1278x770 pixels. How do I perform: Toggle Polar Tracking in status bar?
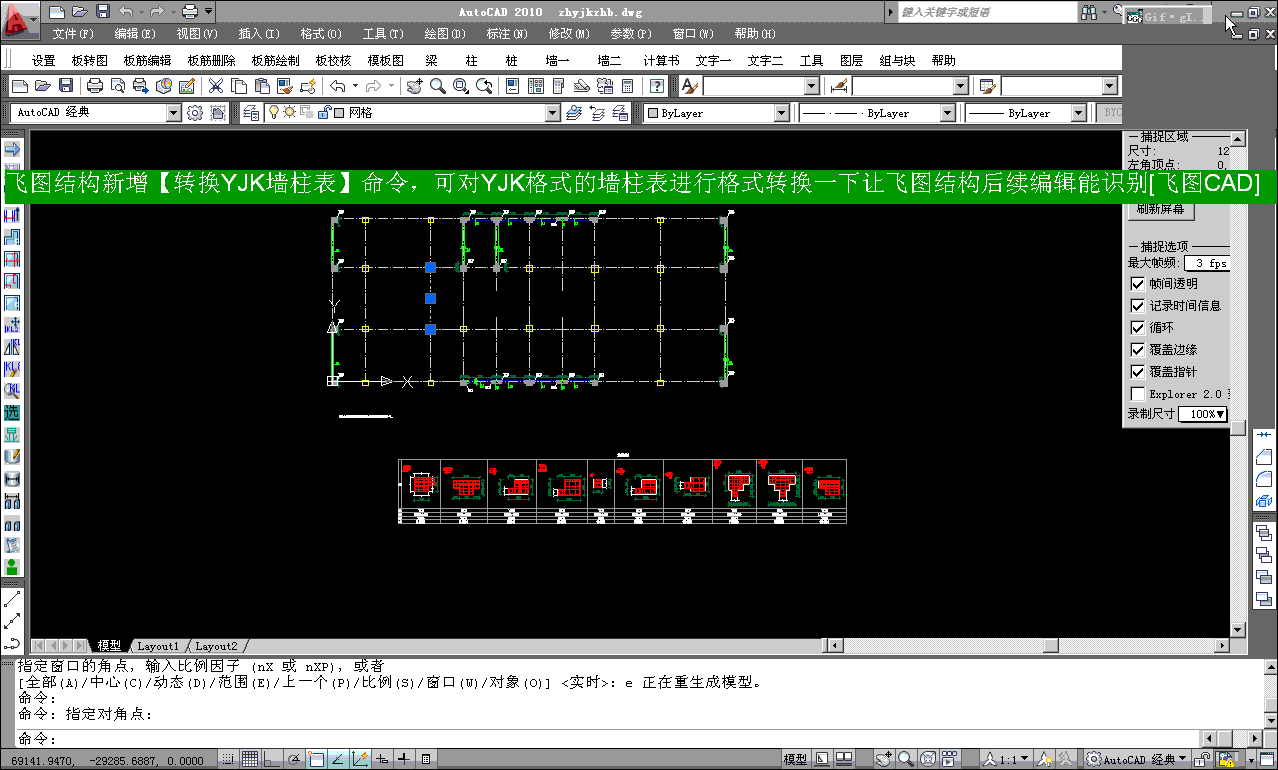coord(294,759)
